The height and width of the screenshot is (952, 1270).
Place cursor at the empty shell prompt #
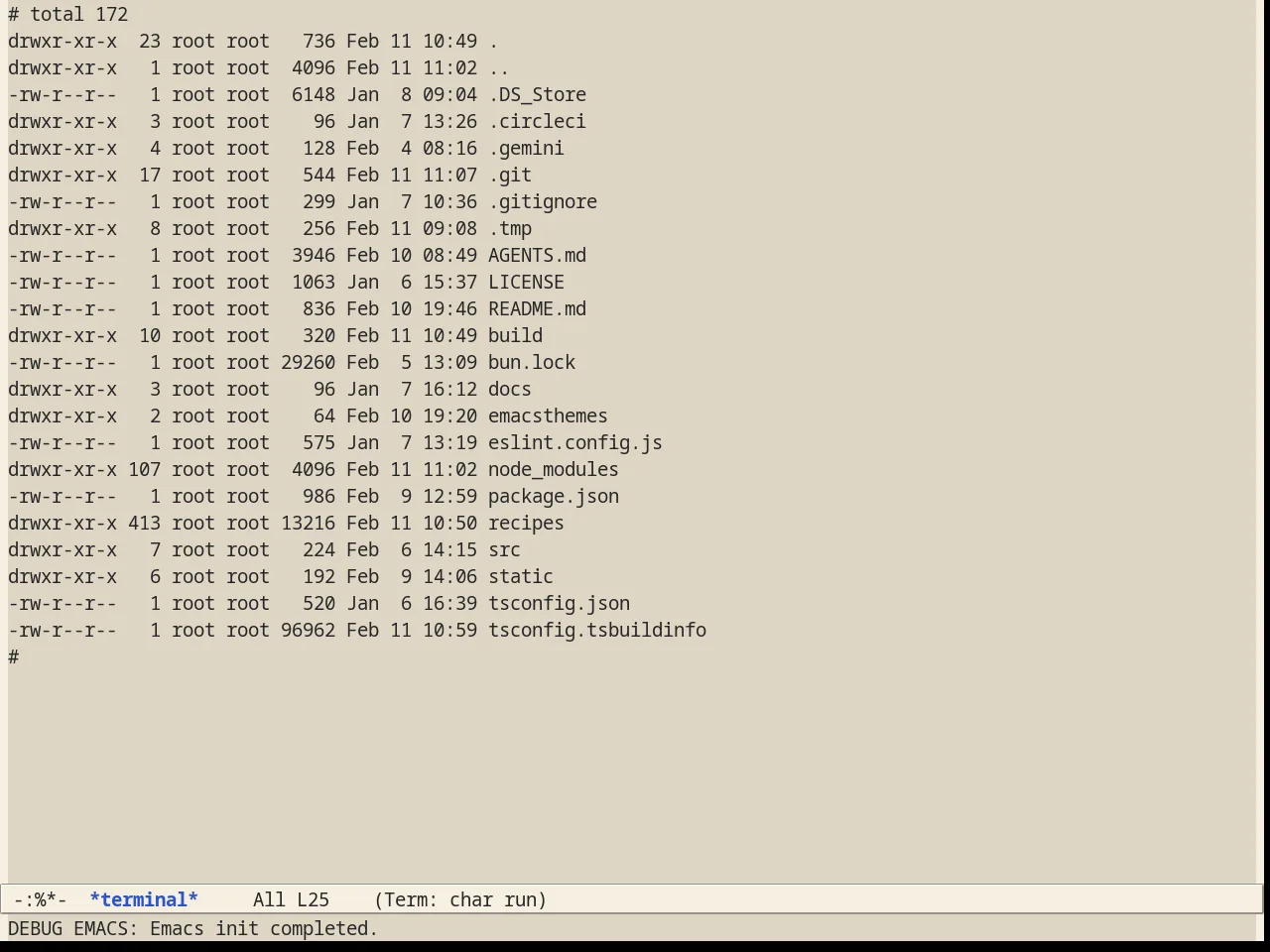click(14, 656)
